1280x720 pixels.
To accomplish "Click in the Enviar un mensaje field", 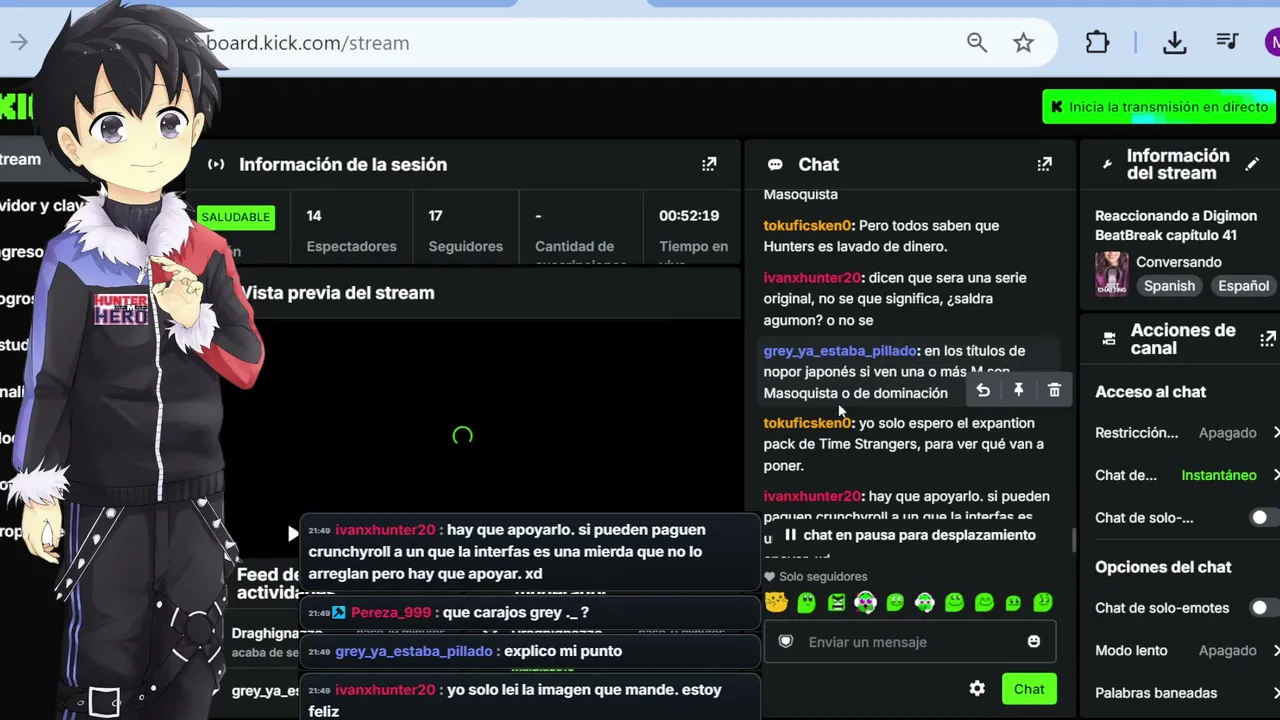I will pos(909,642).
